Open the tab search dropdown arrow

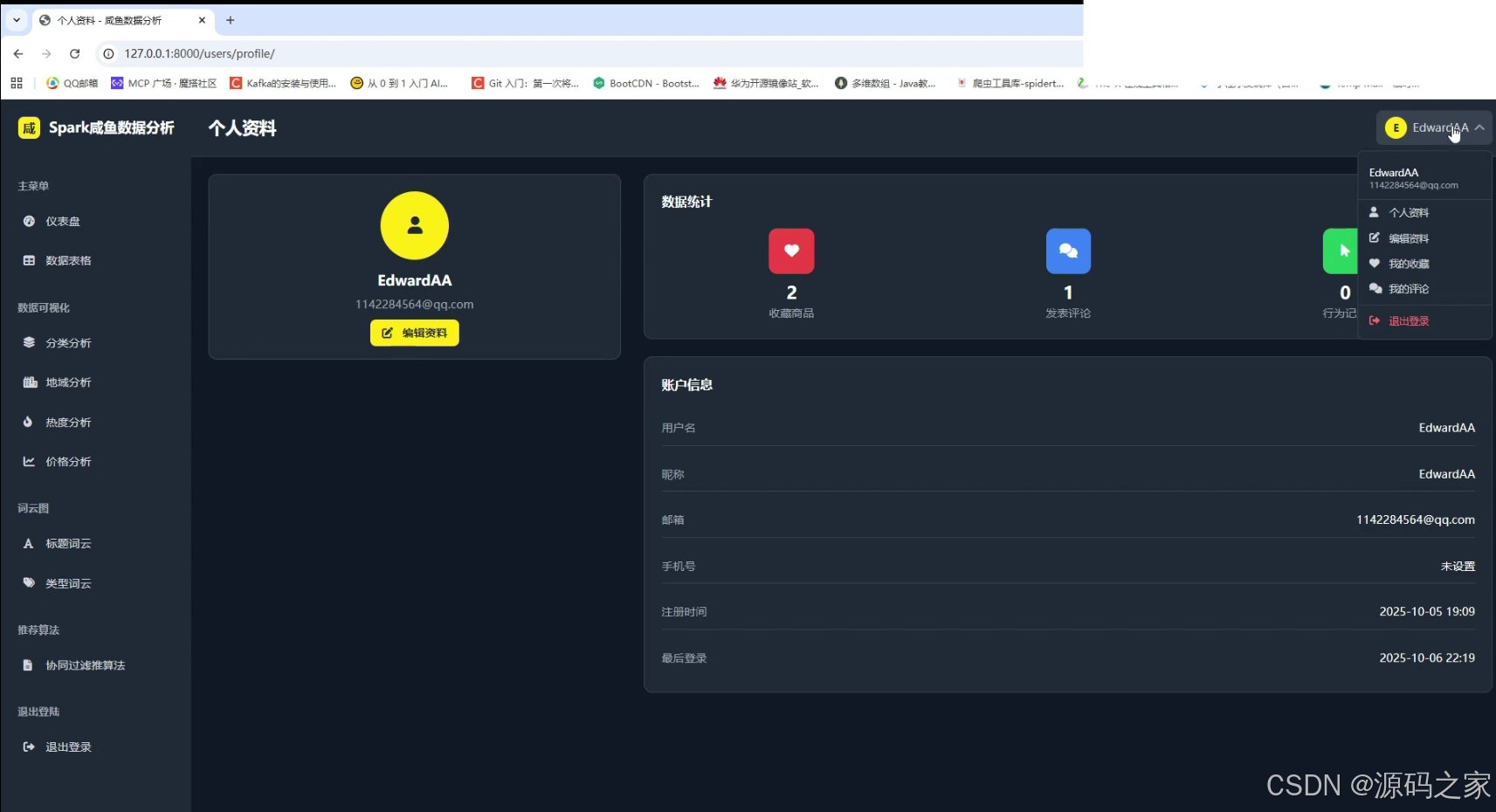[x=17, y=20]
